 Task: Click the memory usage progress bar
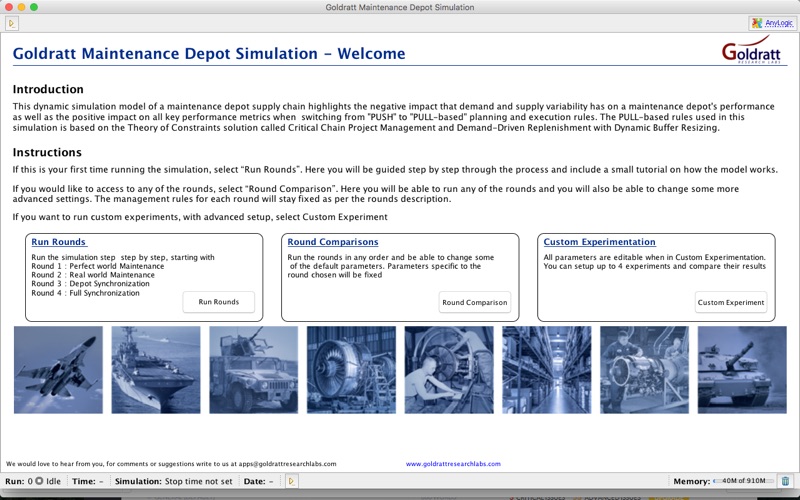pos(744,481)
